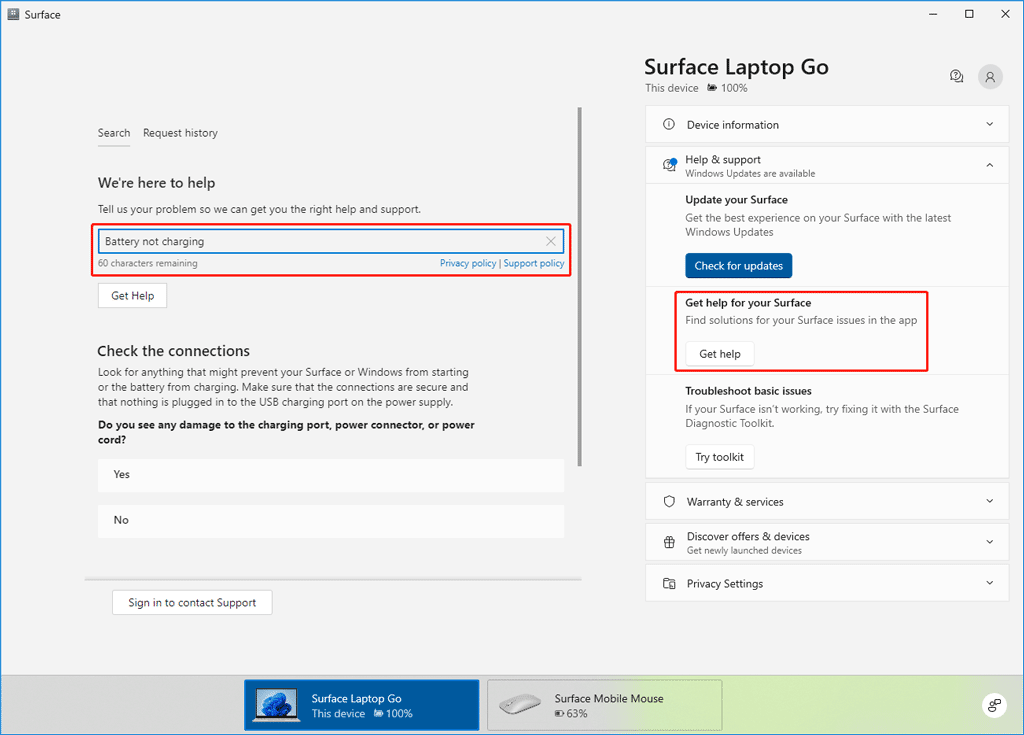Viewport: 1024px width, 735px height.
Task: Open the feedback chat icon beside the account avatar
Action: (956, 76)
